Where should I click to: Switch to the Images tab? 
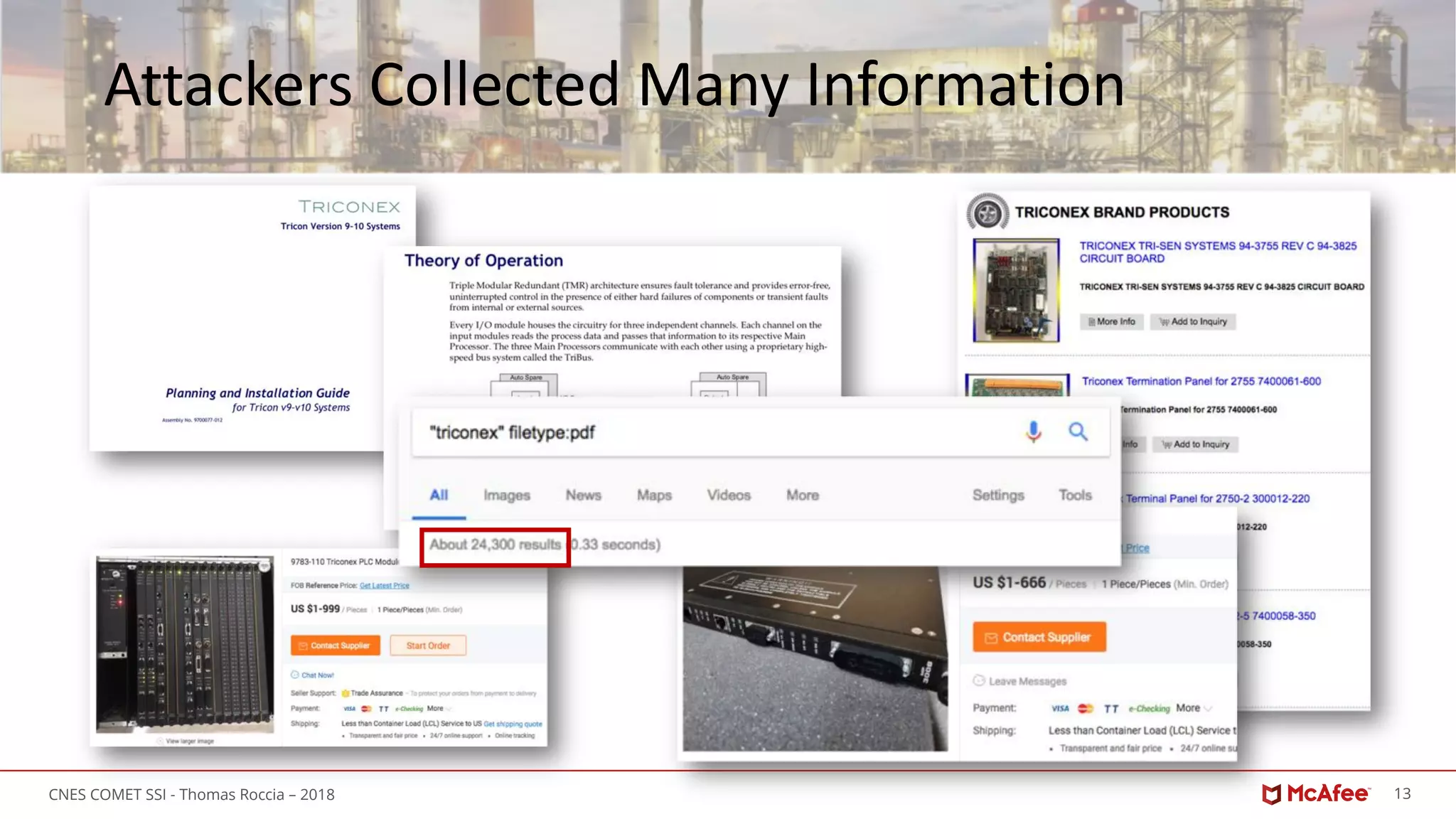[x=507, y=495]
